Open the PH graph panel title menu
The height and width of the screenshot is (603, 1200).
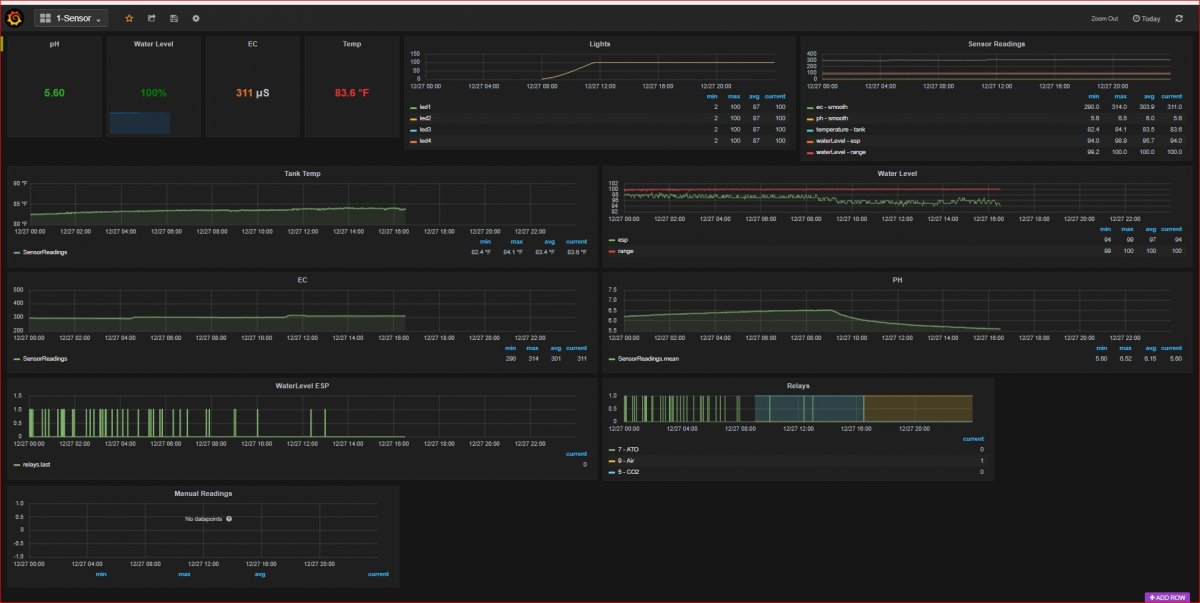tap(897, 280)
